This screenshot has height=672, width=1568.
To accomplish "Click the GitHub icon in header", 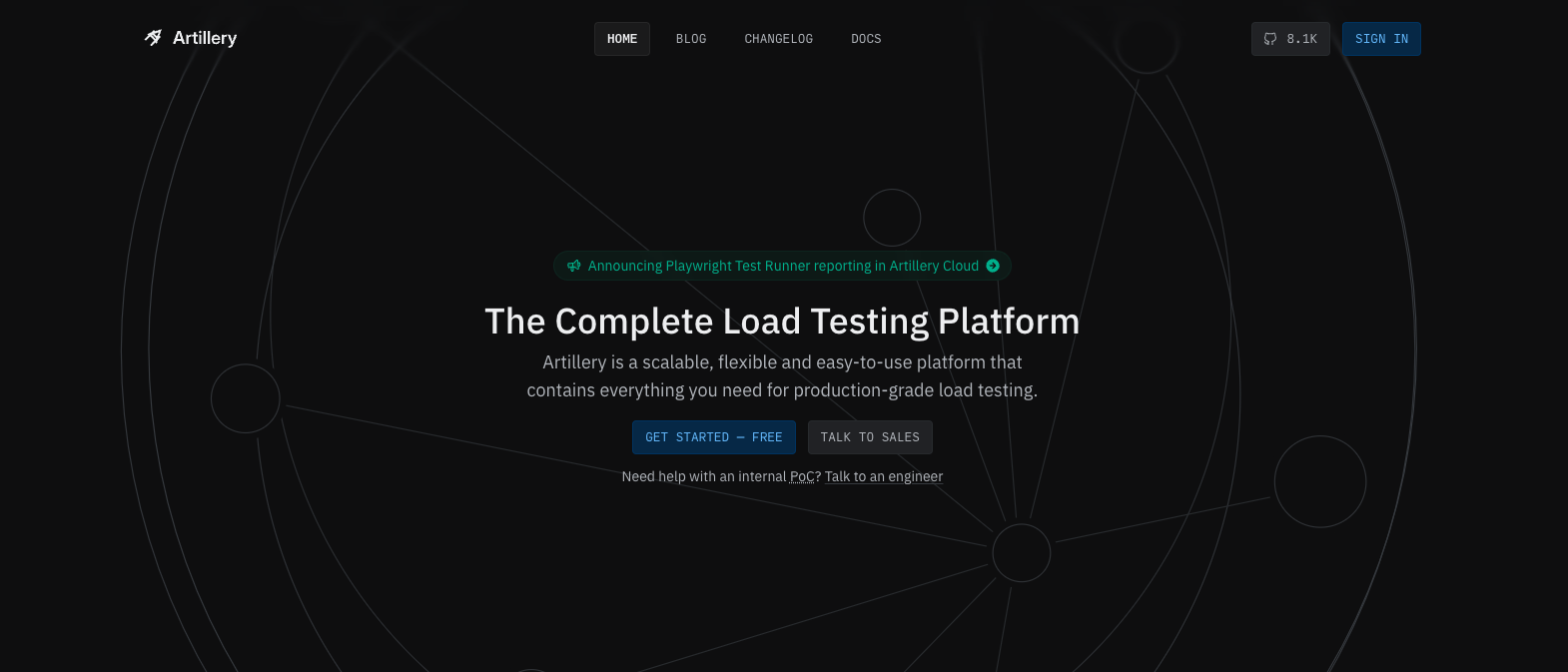I will click(x=1270, y=39).
